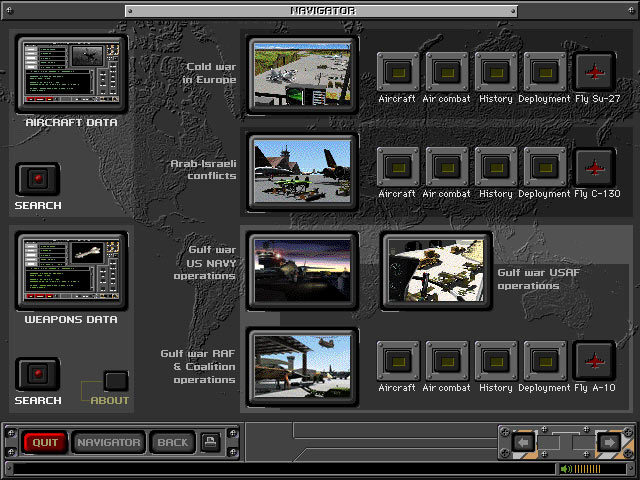This screenshot has width=640, height=480.
Task: Click the NAVIGATOR button in bottom bar
Action: 109,442
